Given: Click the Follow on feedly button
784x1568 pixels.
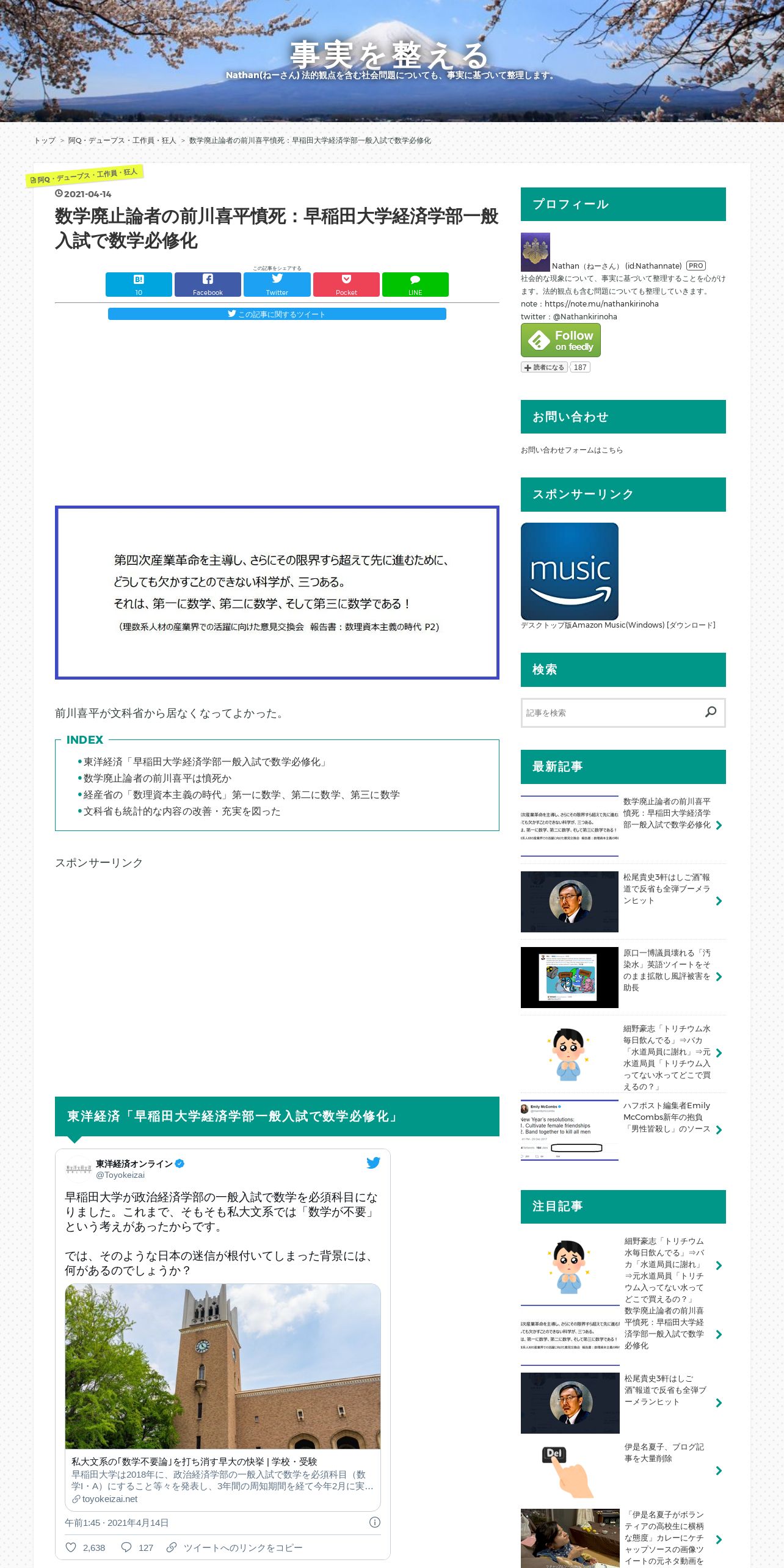Looking at the screenshot, I should point(561,340).
